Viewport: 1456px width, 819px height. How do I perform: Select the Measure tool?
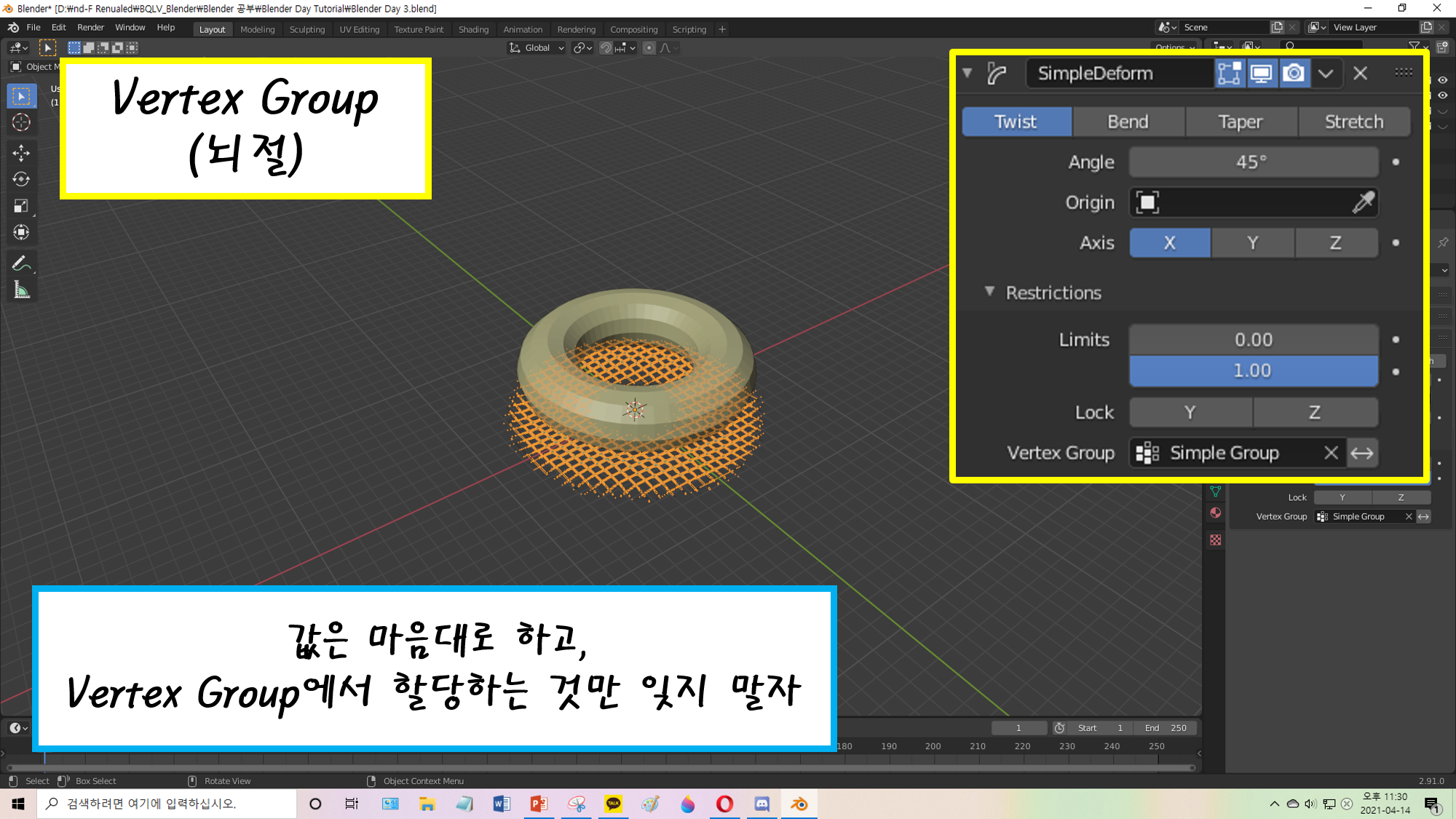pos(21,290)
